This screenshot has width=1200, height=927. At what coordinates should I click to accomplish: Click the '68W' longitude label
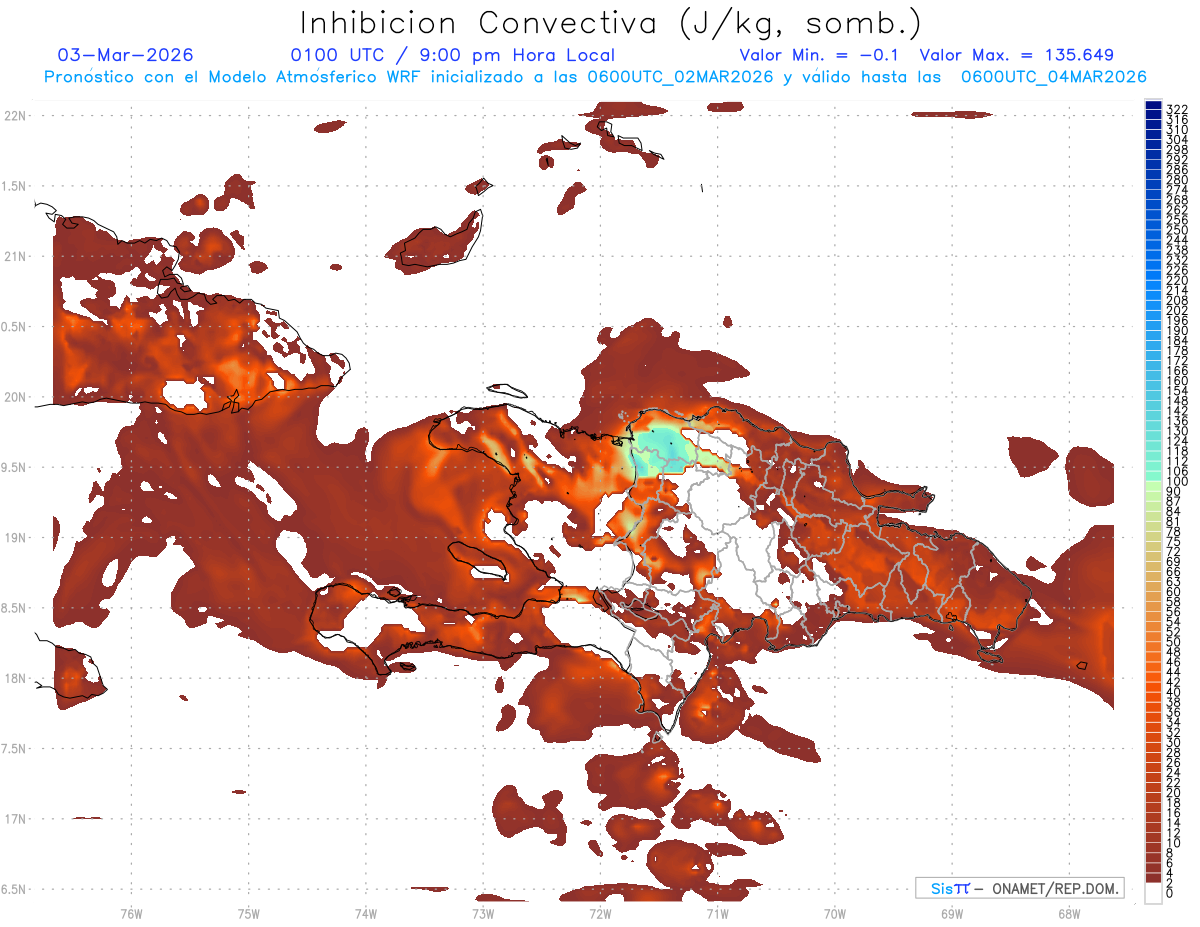point(1069,913)
